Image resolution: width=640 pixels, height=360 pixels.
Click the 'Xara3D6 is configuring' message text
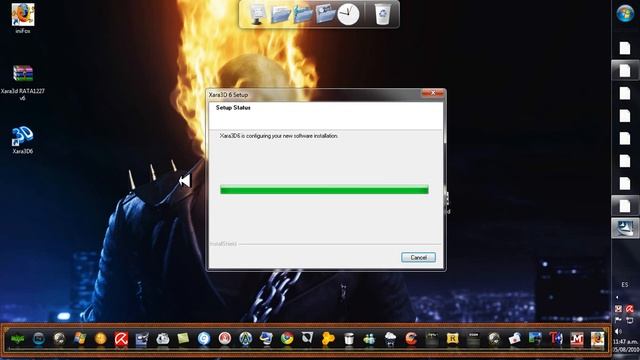(279, 136)
